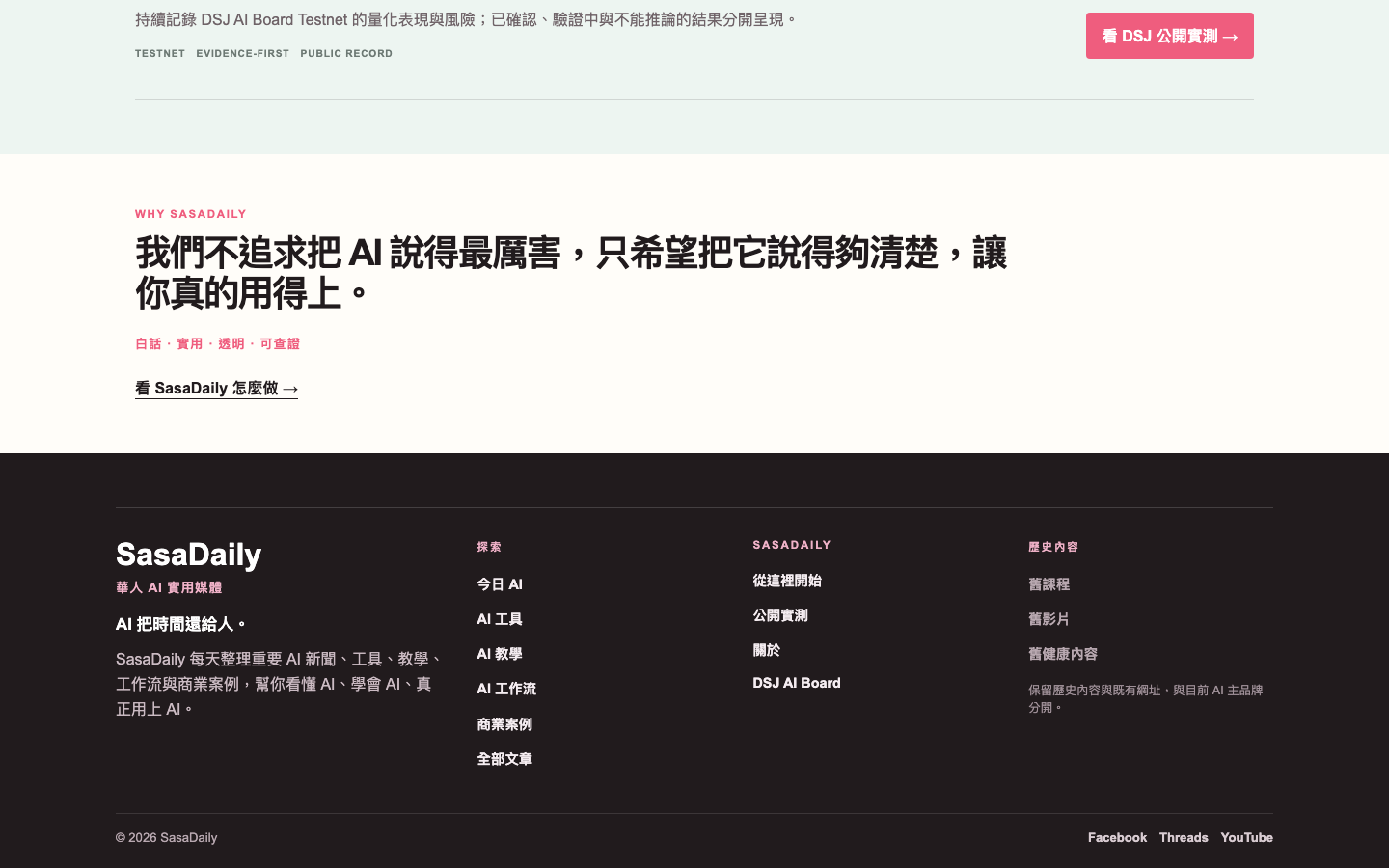Click the EVIDENCE-FIRST tag text
This screenshot has height=868, width=1389.
[243, 54]
